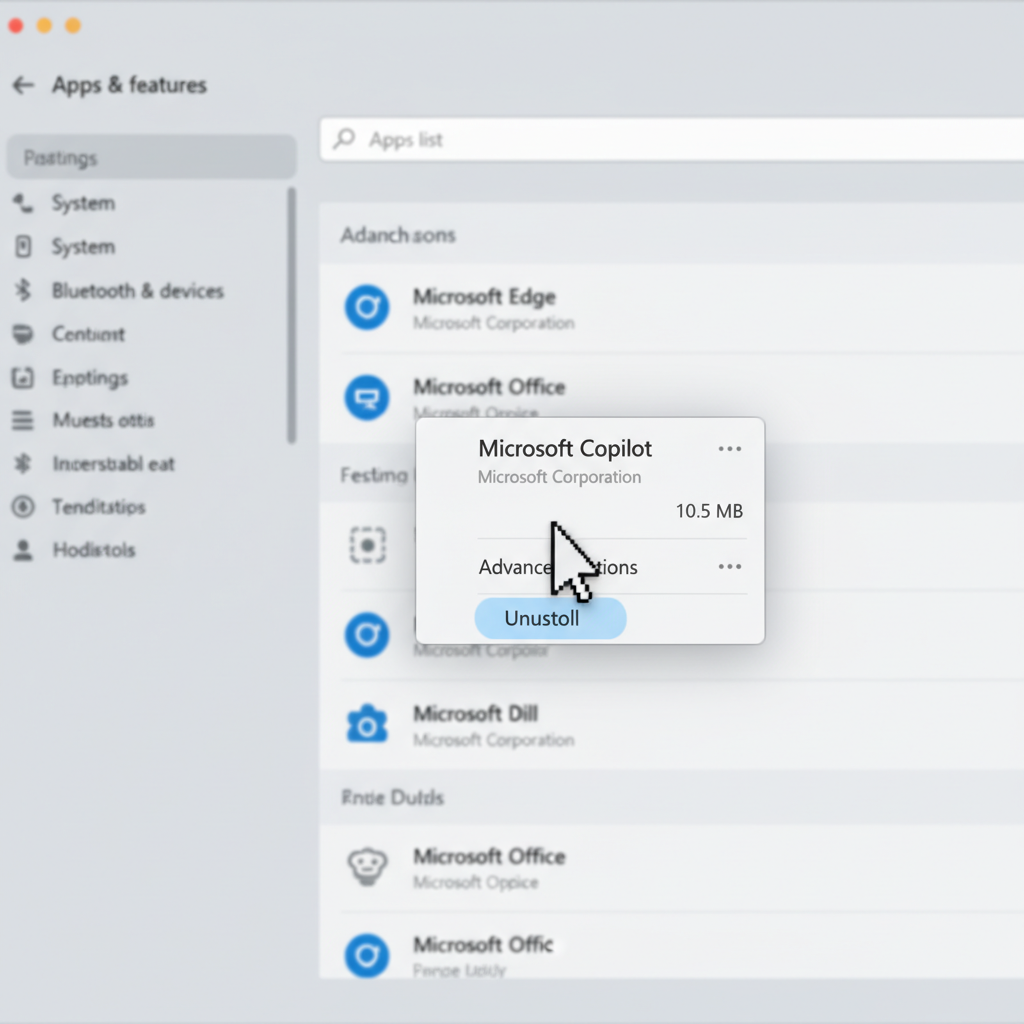
Task: Select Bluetooth & devices in the sidebar
Action: point(137,291)
